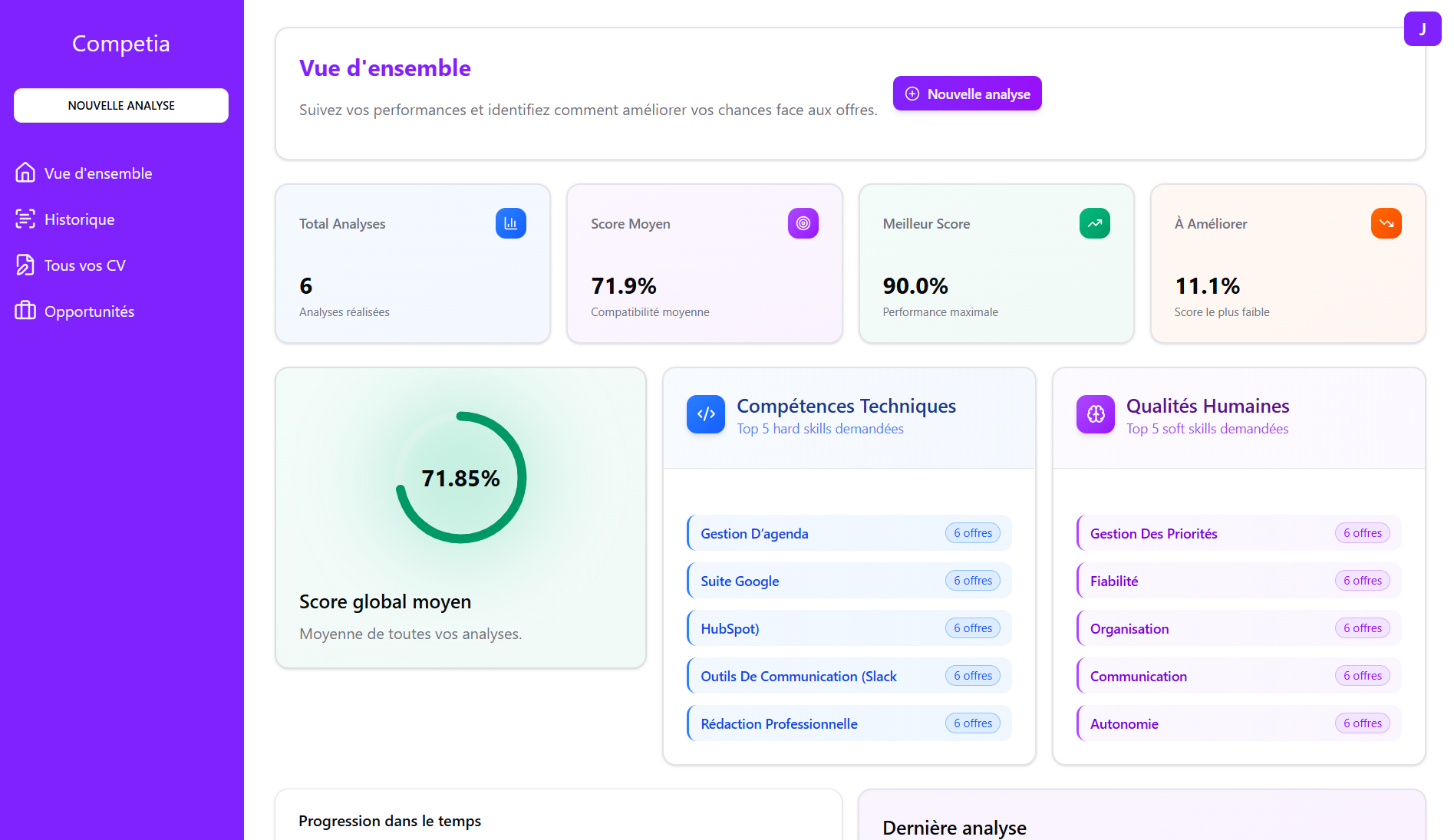Click the Competia logo title
Image resolution: width=1454 pixels, height=840 pixels.
coord(121,44)
